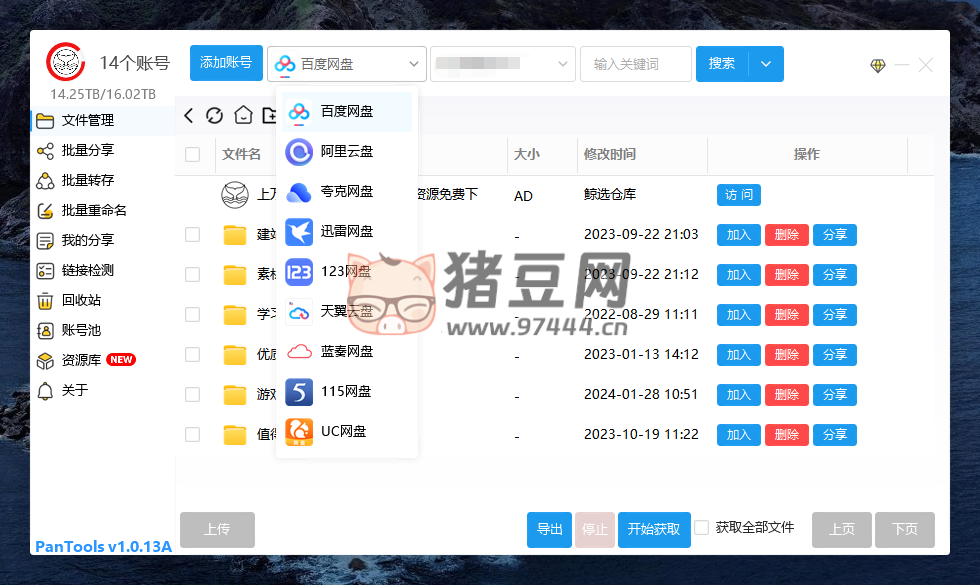Check the row dated 2023-09-22 21:12
The image size is (980, 585).
pos(192,274)
